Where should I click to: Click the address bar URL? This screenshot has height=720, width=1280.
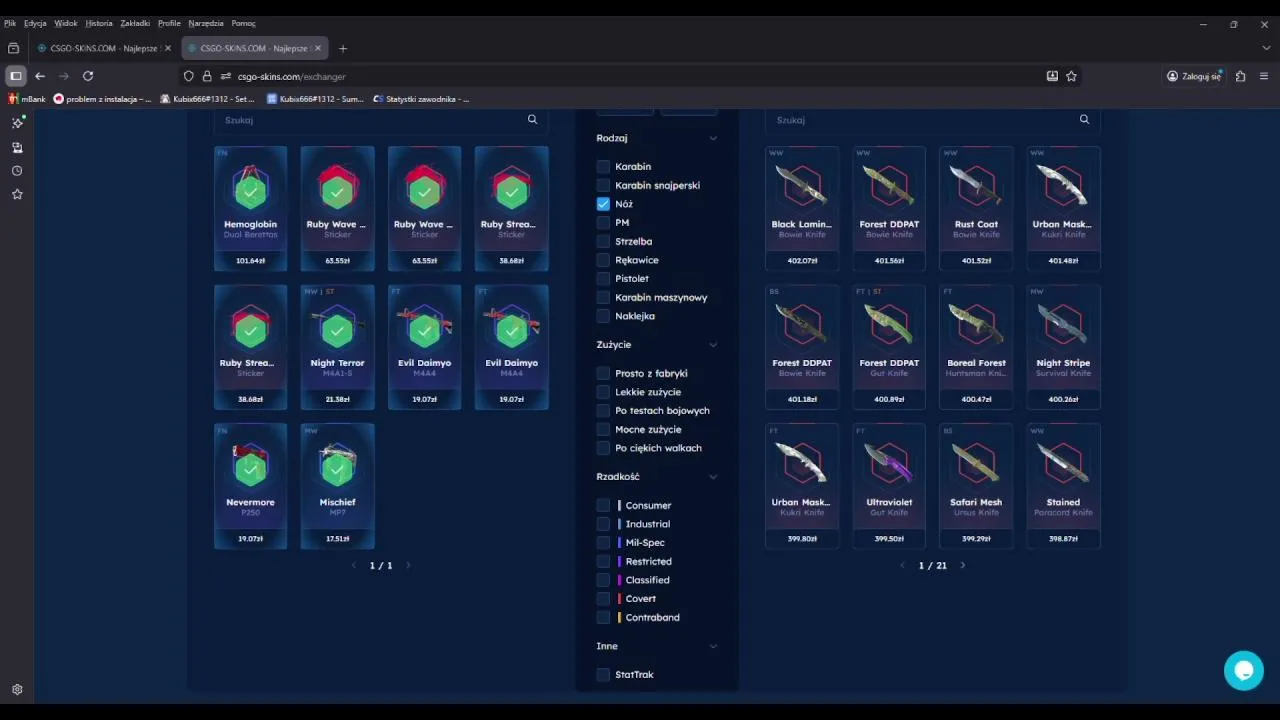click(292, 76)
